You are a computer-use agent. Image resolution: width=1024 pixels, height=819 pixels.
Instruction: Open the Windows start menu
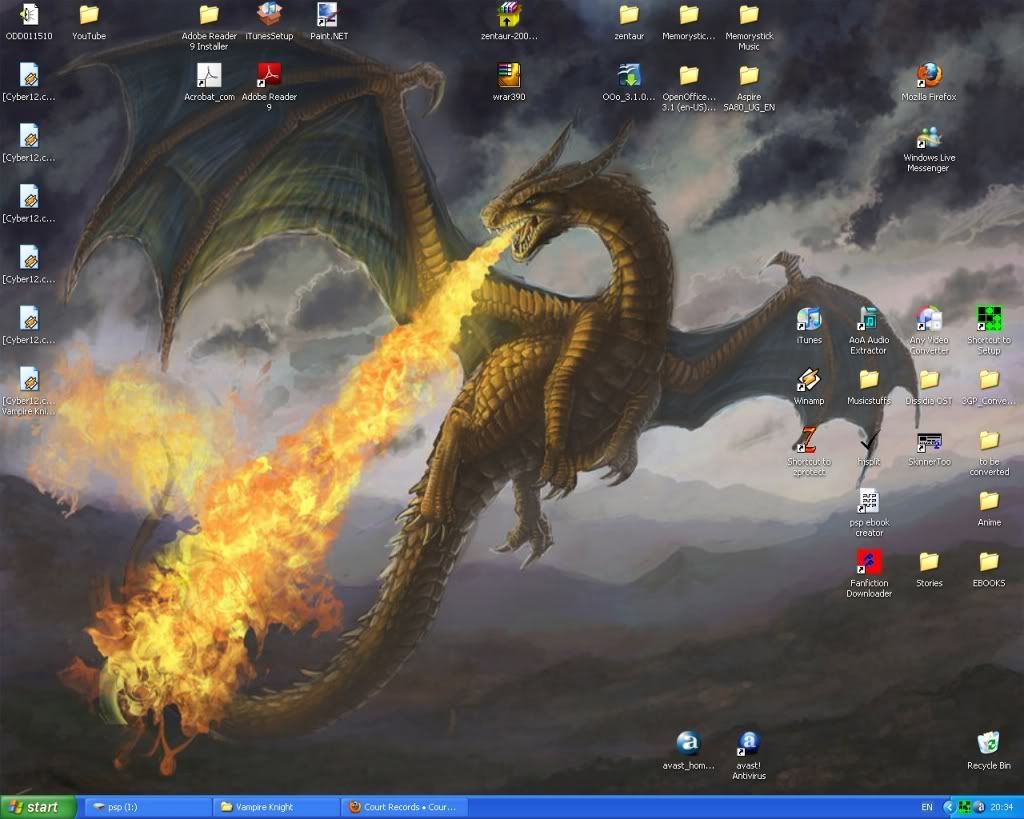[x=39, y=807]
